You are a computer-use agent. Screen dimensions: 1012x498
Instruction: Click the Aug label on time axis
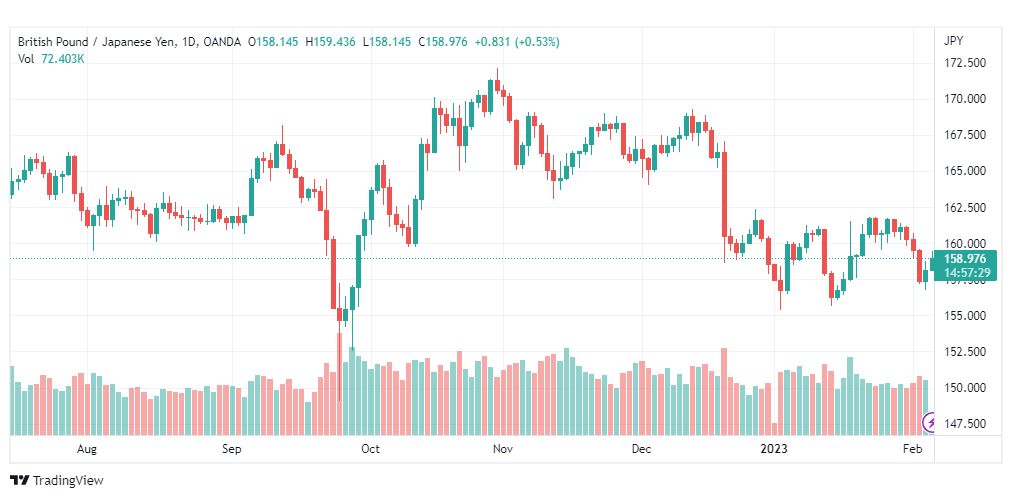86,449
